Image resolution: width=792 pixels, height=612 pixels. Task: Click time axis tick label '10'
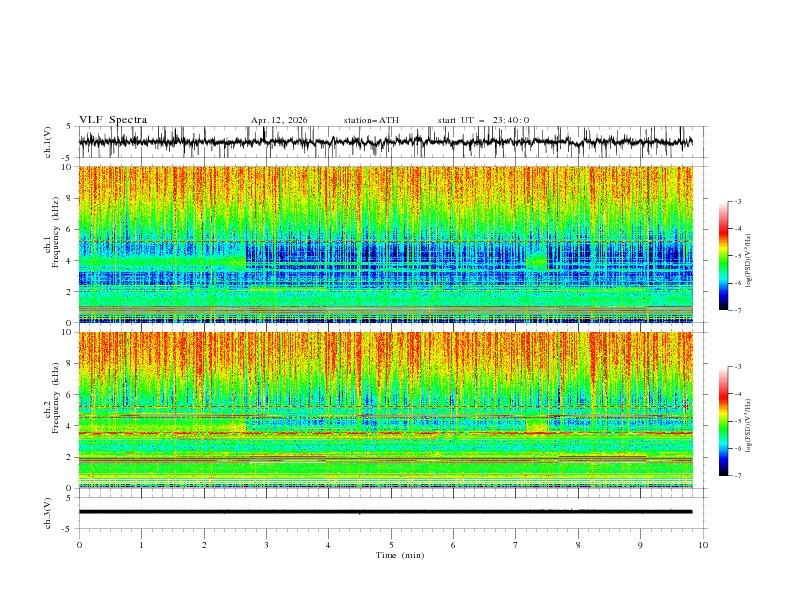tap(703, 545)
